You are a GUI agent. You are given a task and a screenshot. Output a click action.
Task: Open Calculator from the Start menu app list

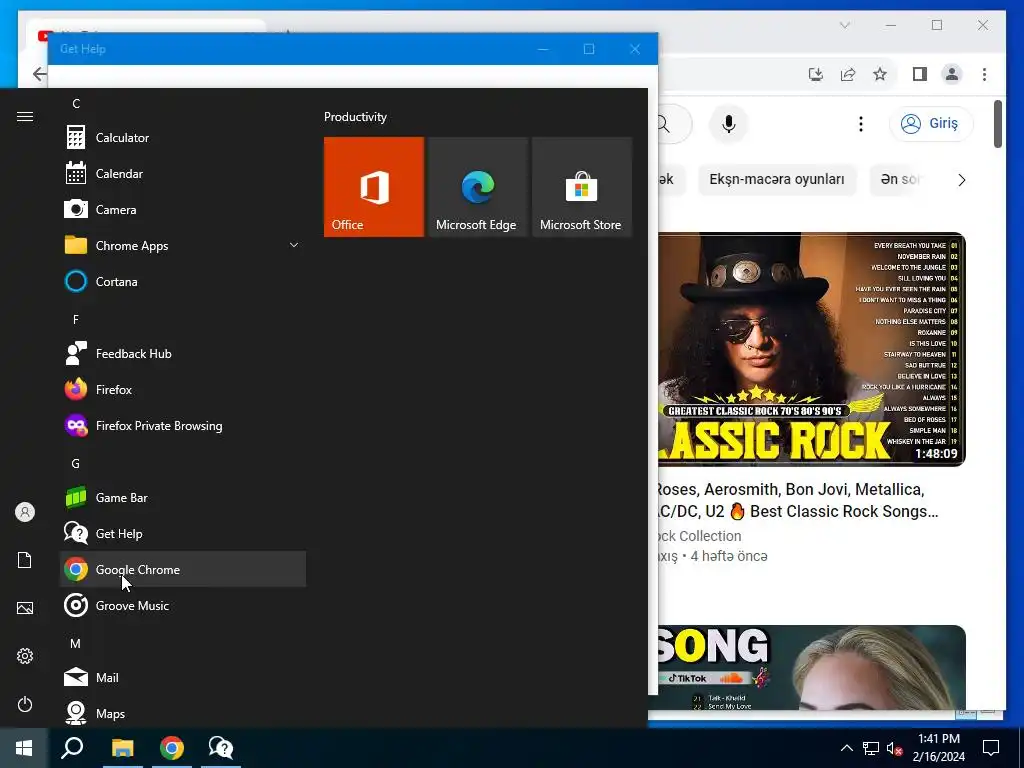(183, 138)
